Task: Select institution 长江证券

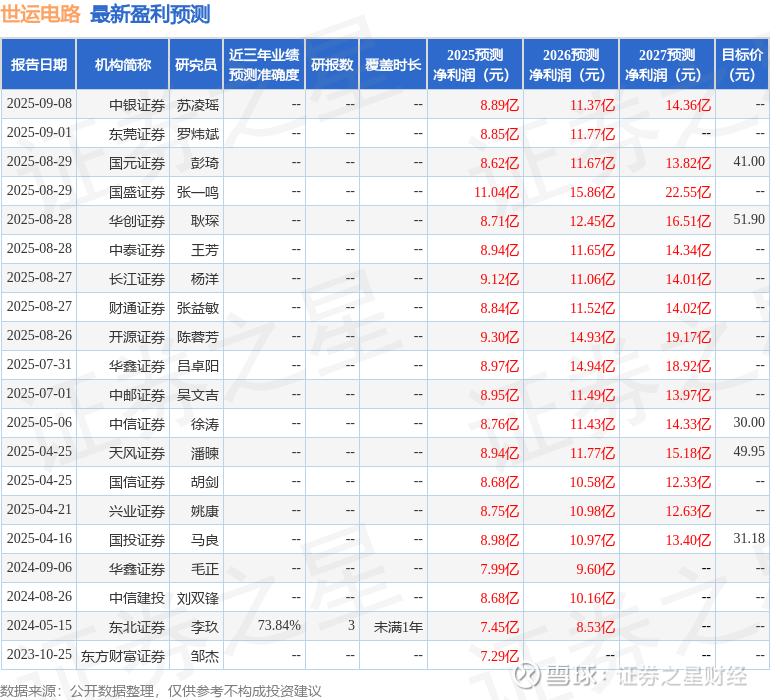Action: click(x=137, y=279)
